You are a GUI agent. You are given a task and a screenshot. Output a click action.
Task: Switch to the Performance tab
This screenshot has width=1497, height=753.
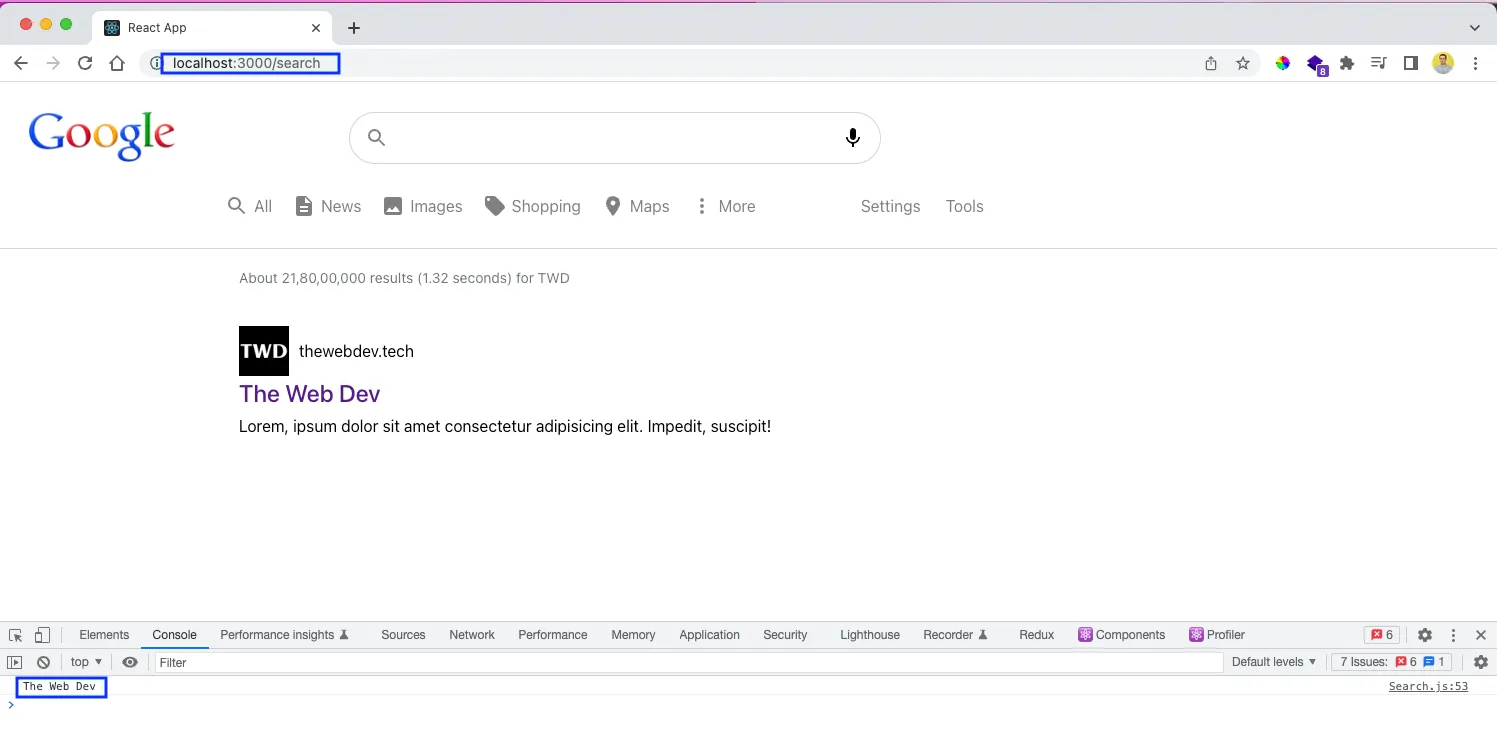click(x=553, y=635)
